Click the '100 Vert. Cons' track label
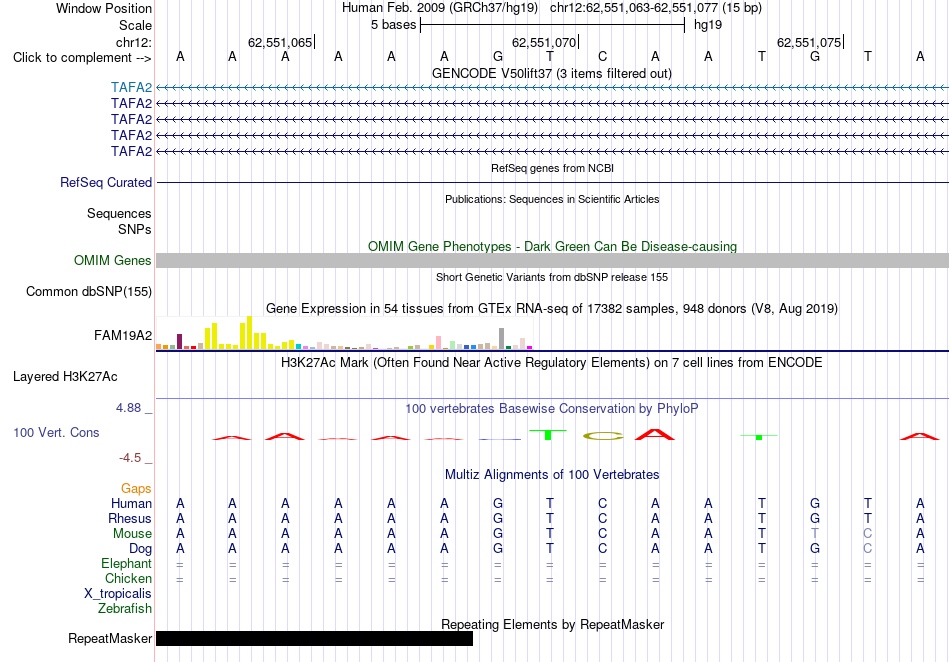 point(56,432)
